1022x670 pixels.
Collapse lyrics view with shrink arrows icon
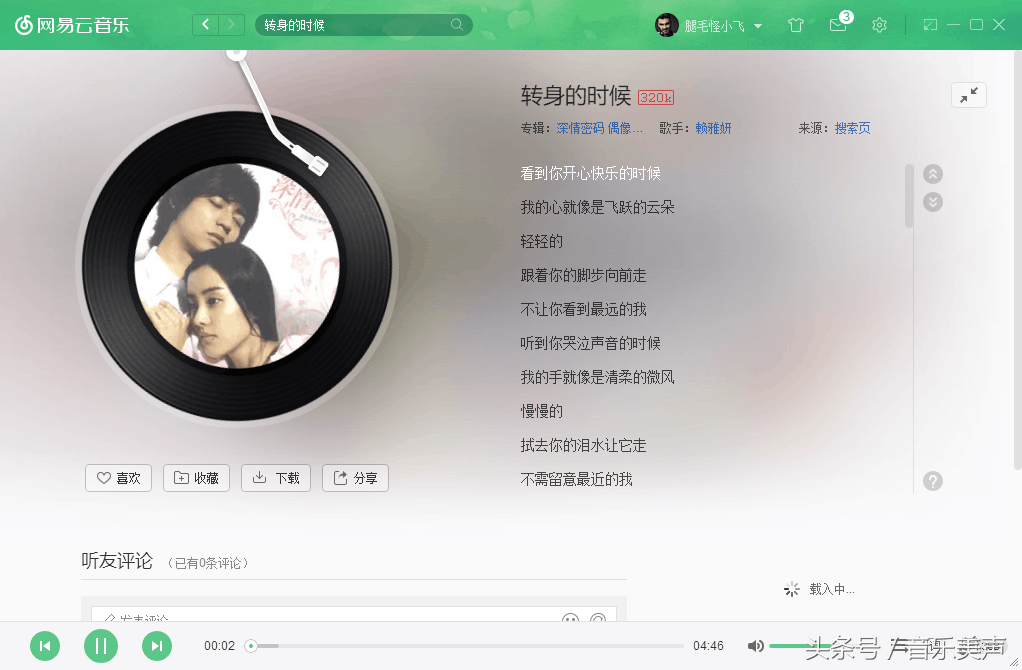969,95
